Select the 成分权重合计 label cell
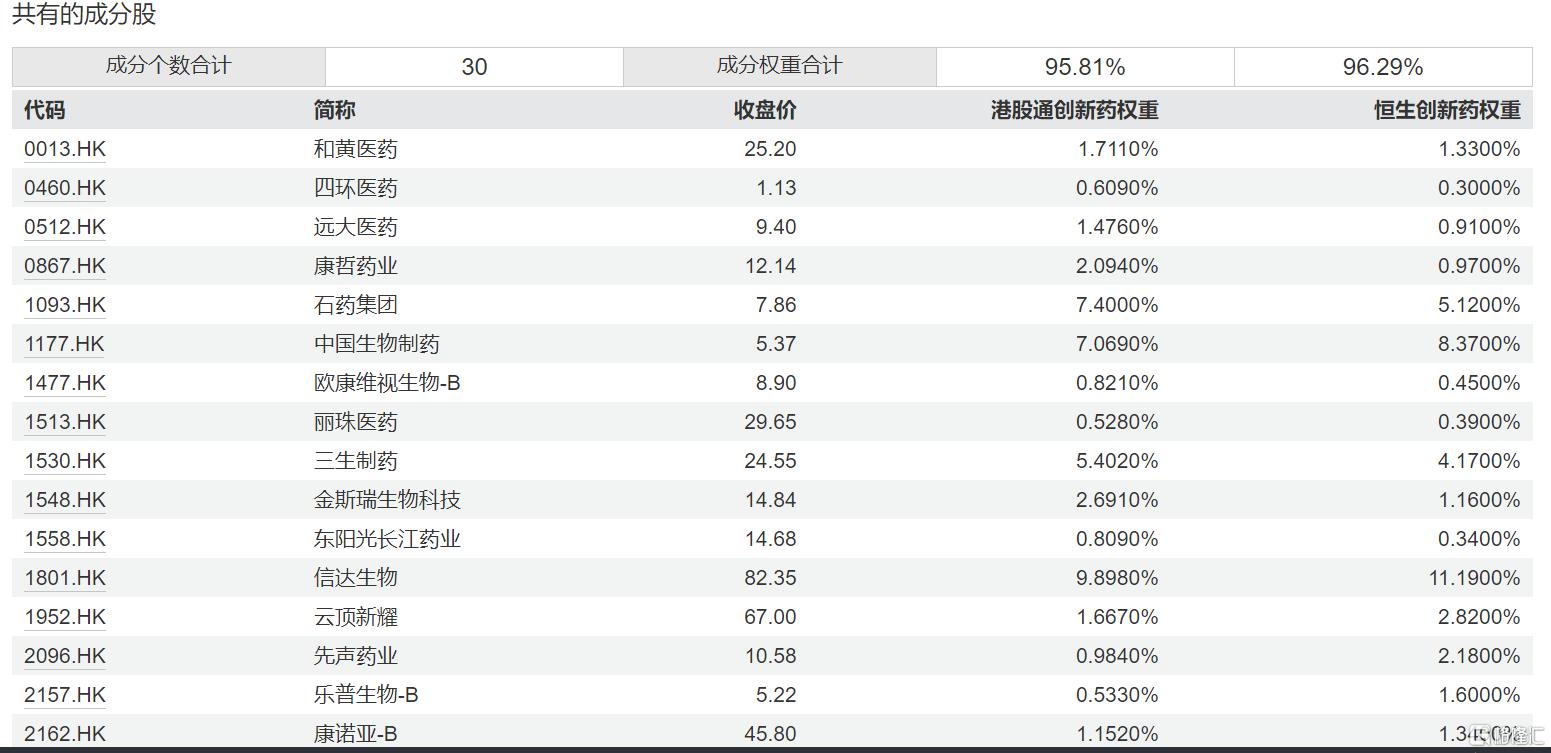 (780, 66)
